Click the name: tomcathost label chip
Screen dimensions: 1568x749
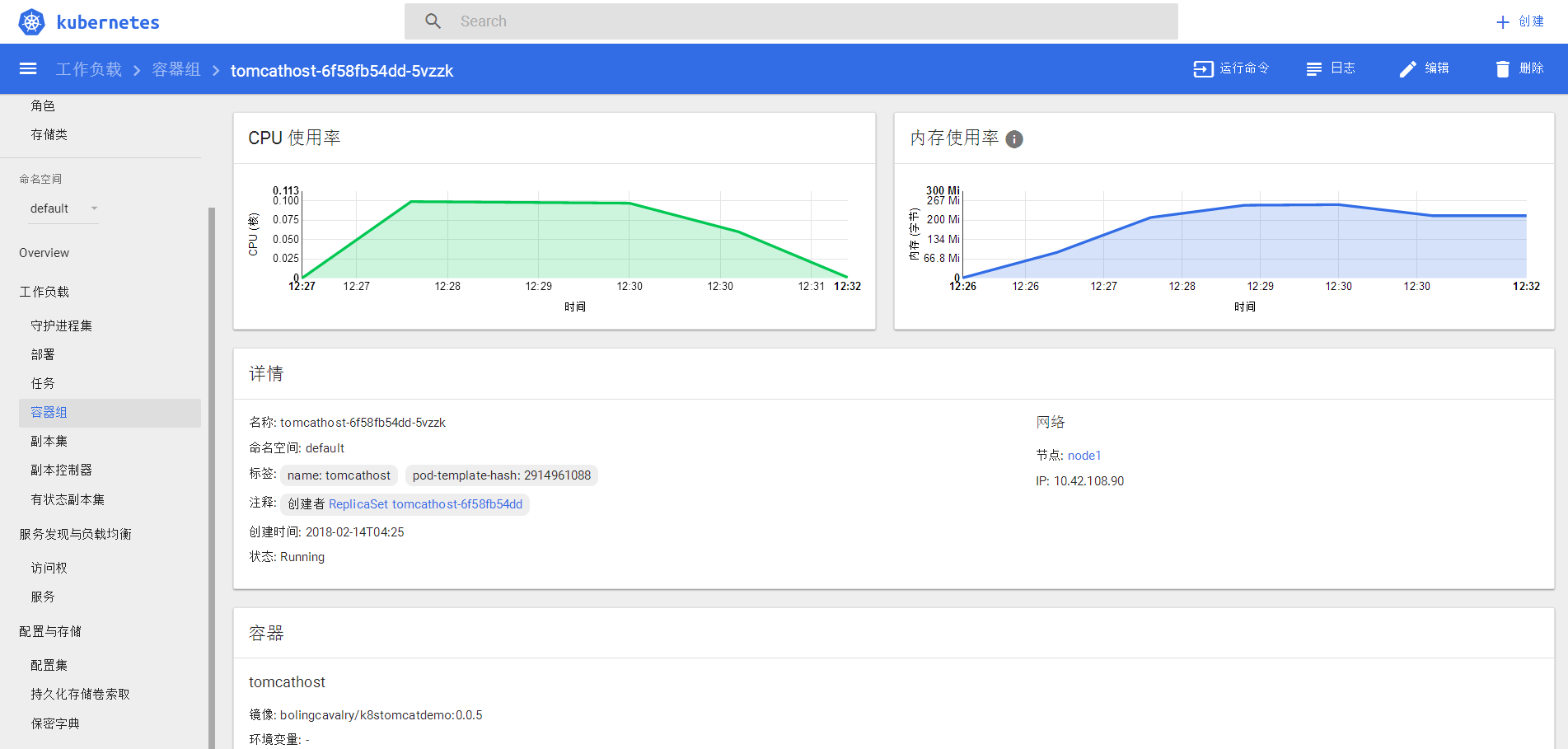pyautogui.click(x=339, y=475)
